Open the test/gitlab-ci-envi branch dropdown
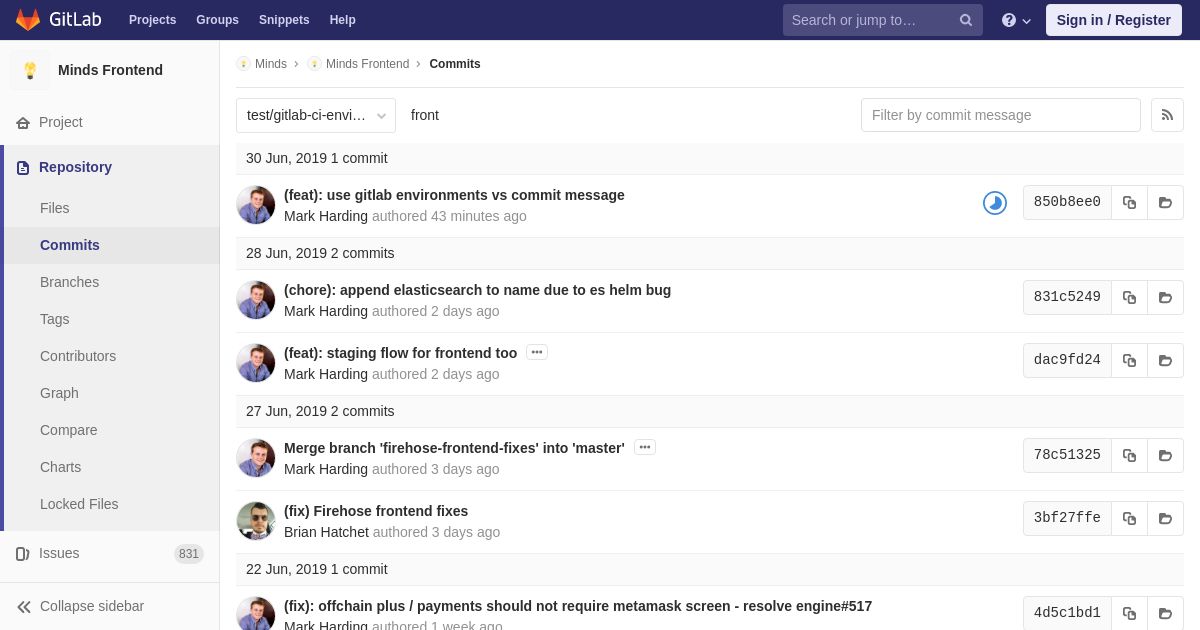 tap(316, 115)
